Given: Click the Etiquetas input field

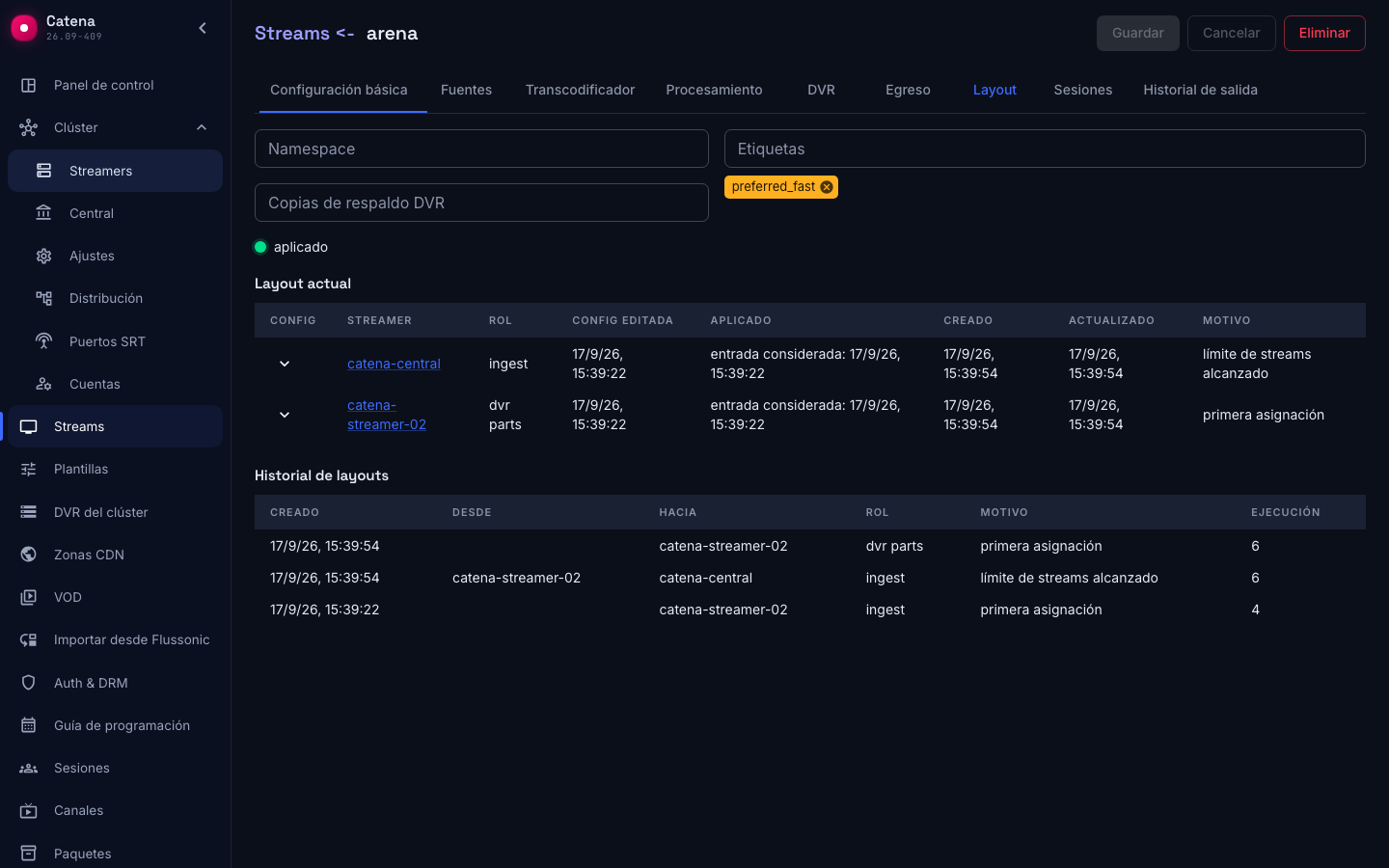Looking at the screenshot, I should point(1045,149).
